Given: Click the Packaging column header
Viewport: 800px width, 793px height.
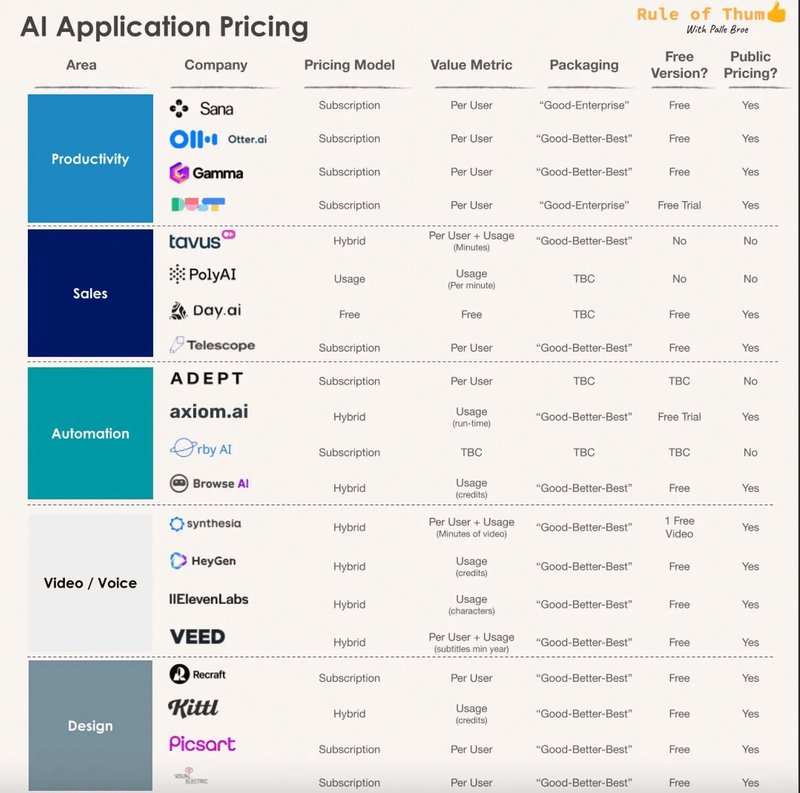Looking at the screenshot, I should click(584, 65).
